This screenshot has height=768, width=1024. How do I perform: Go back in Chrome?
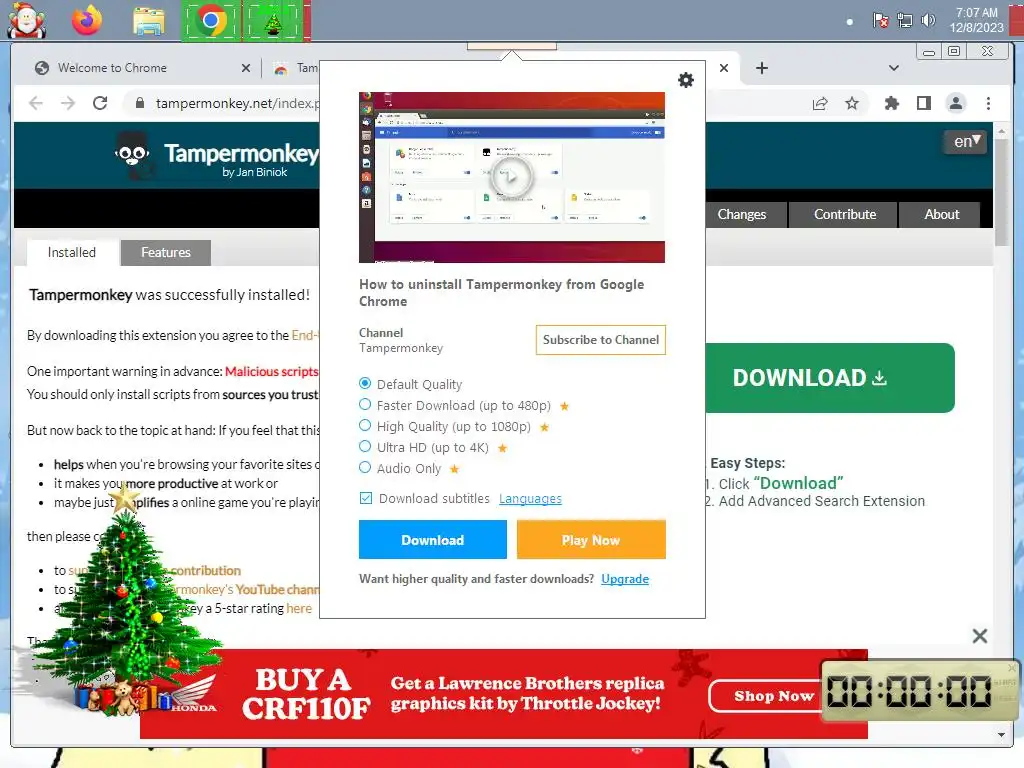[36, 103]
